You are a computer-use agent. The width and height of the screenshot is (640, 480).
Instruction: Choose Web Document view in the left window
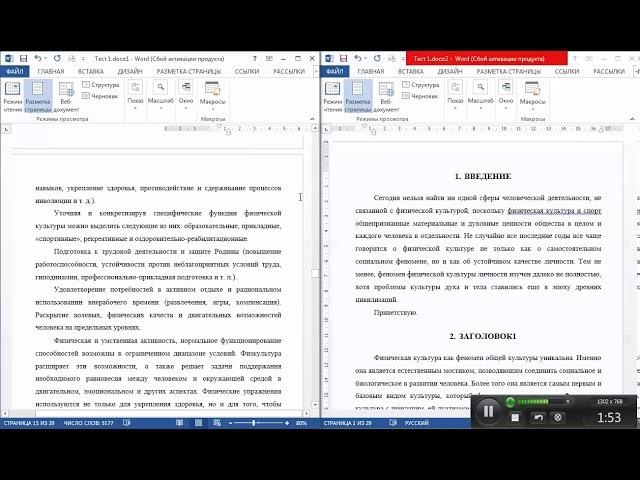[66, 96]
